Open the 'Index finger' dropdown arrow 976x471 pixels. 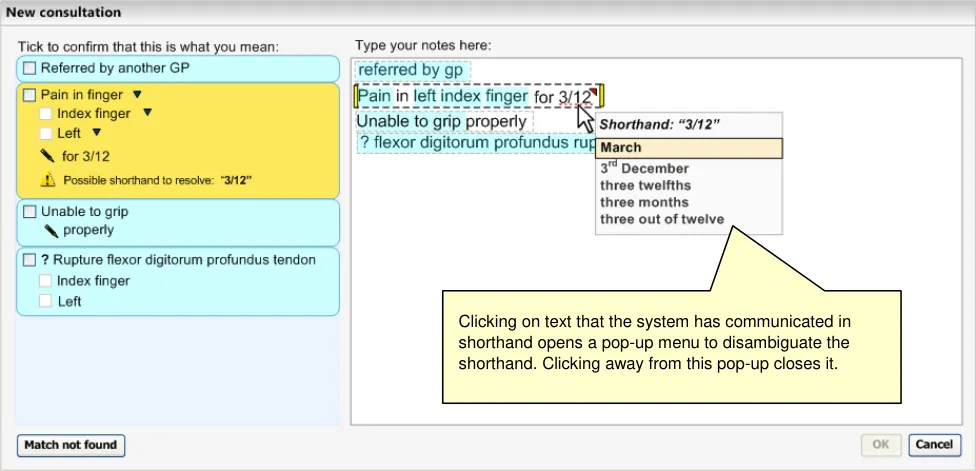point(147,114)
